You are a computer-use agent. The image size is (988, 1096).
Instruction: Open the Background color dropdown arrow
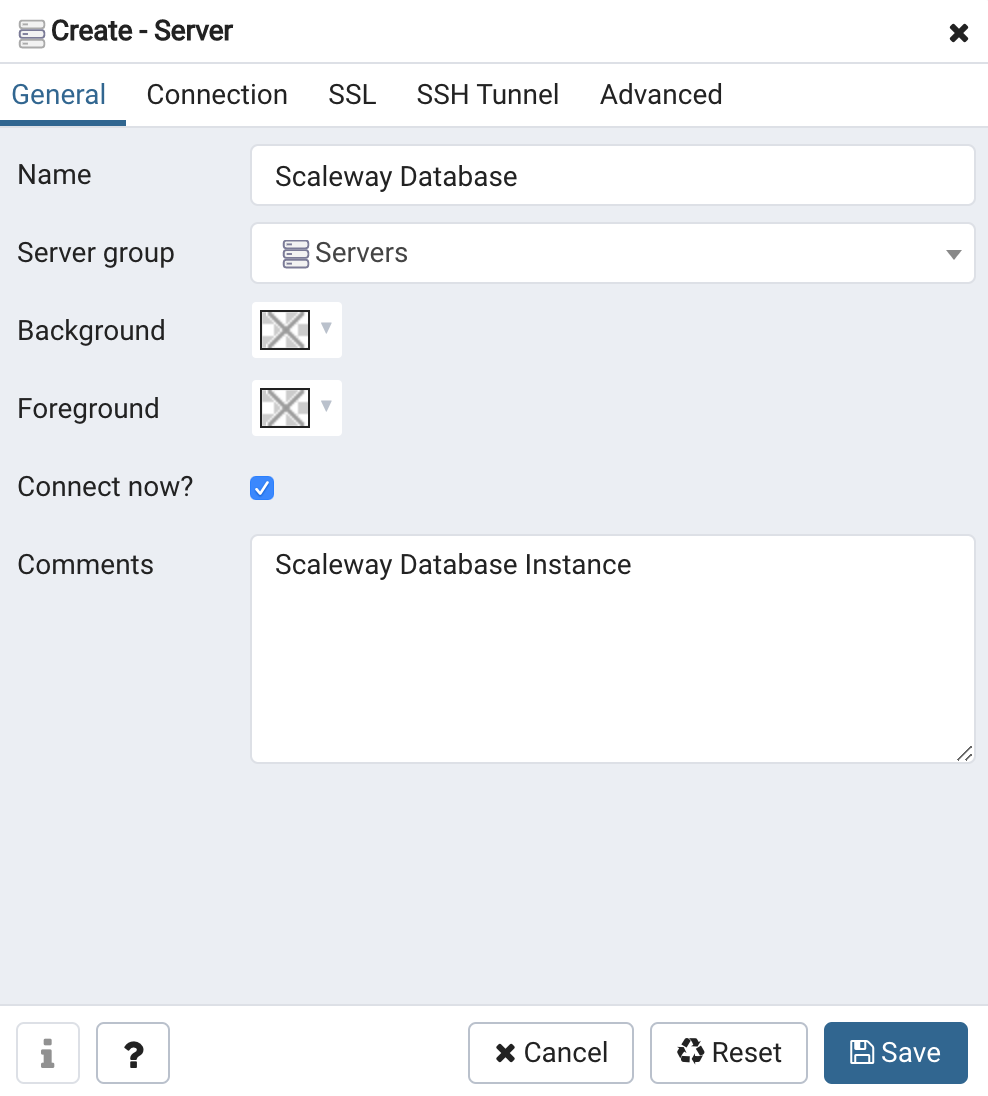326,329
